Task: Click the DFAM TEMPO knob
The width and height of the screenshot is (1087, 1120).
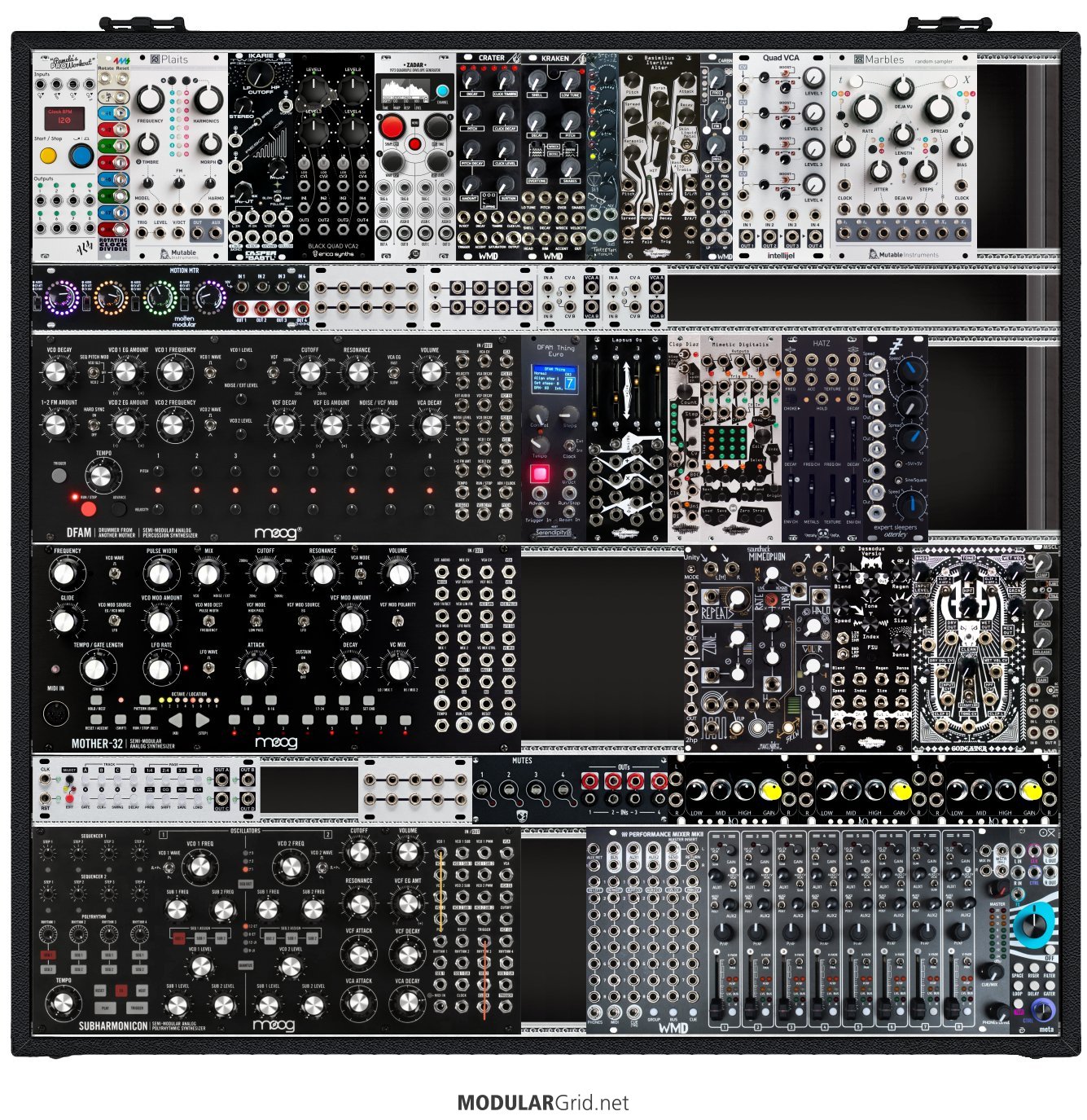Action: 101,476
